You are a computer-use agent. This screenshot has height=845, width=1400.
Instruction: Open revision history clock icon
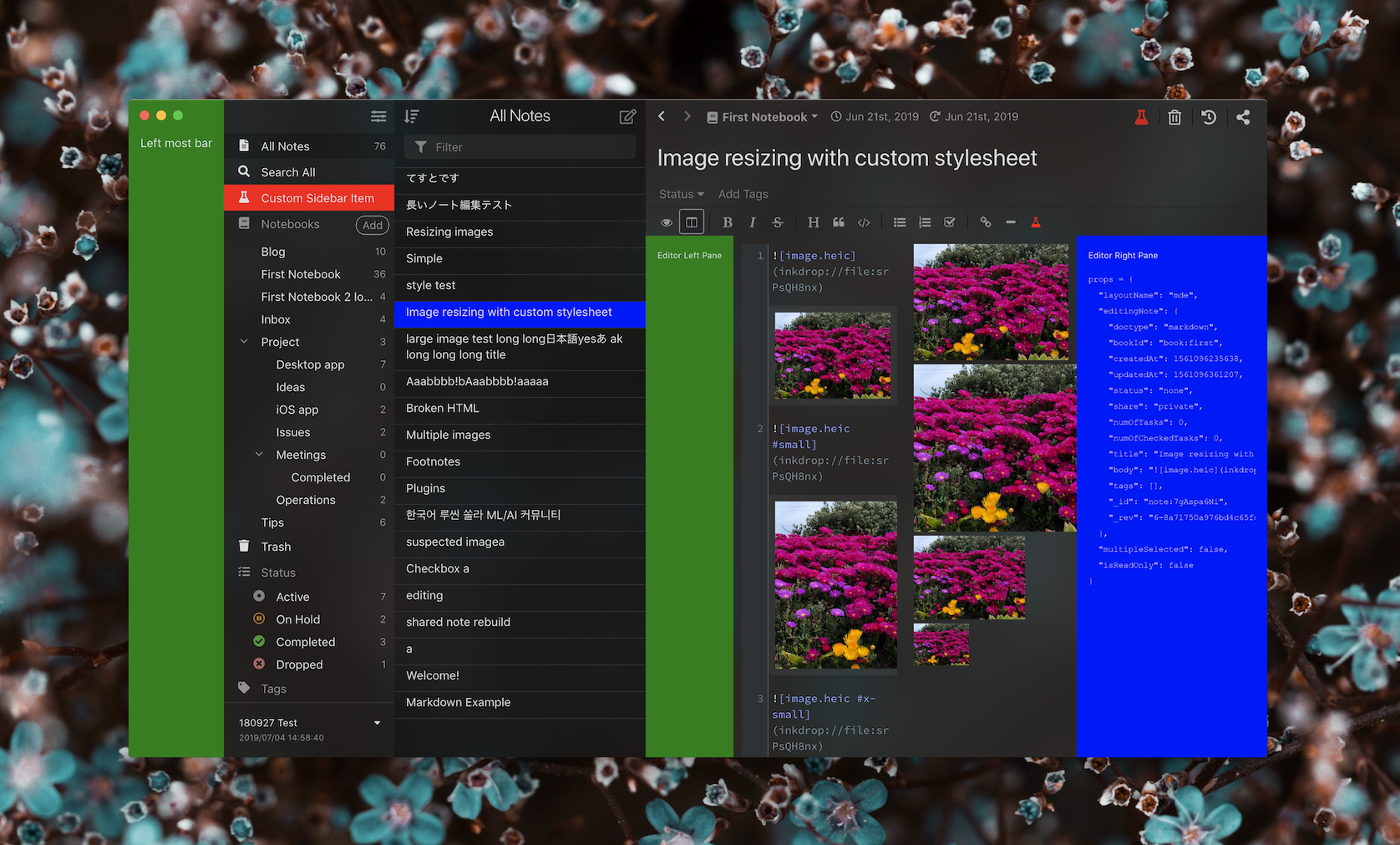[x=1209, y=117]
